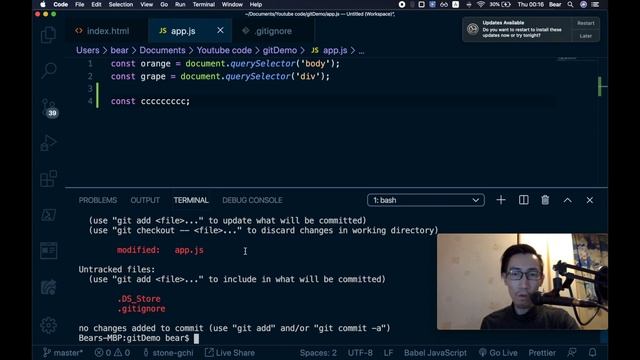The height and width of the screenshot is (360, 640).
Task: Open the Selection menu
Action: point(121,4)
